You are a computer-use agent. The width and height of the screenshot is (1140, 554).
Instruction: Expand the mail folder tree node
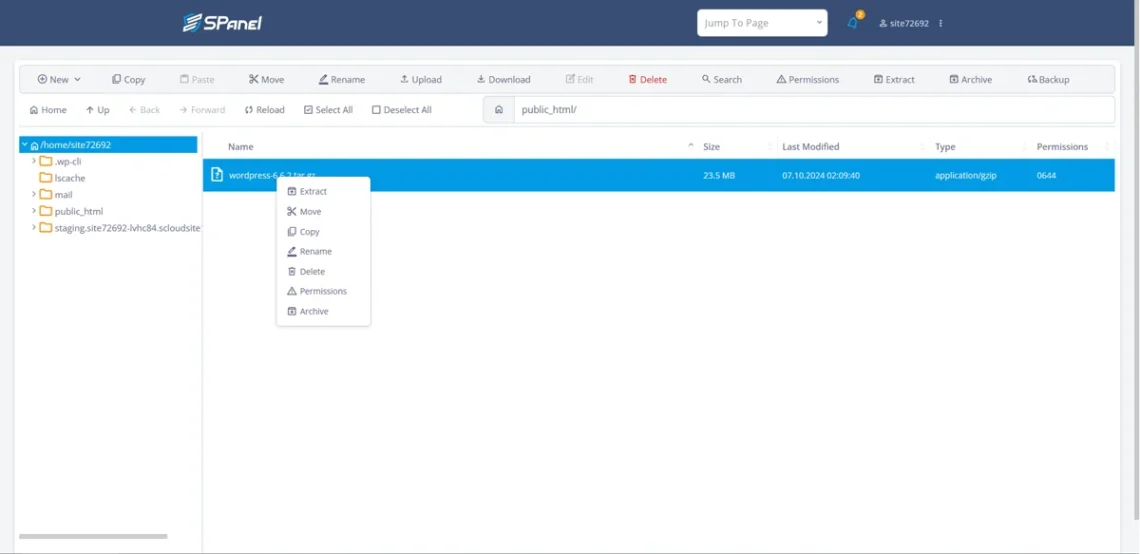(x=34, y=194)
